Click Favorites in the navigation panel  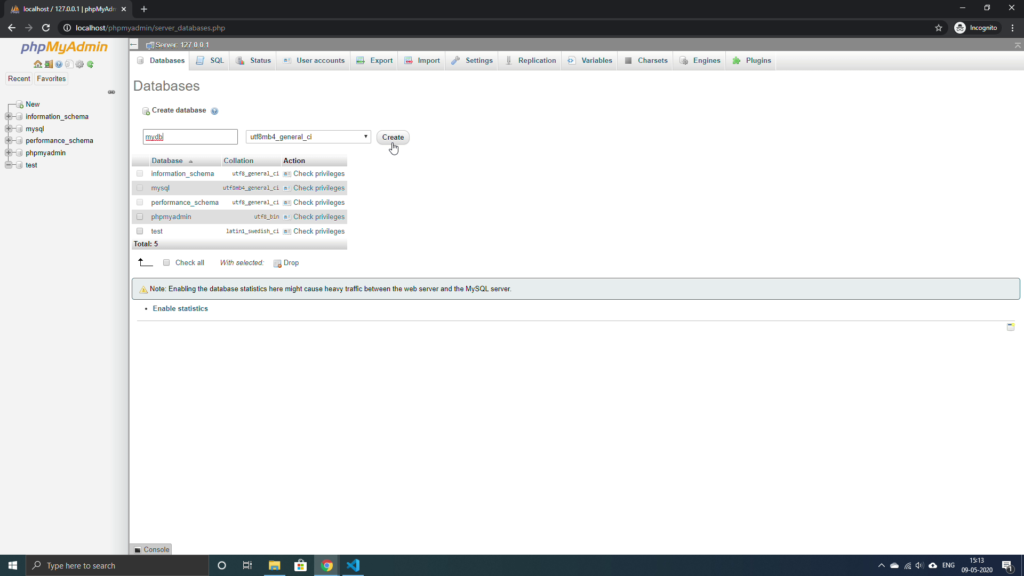pyautogui.click(x=51, y=78)
